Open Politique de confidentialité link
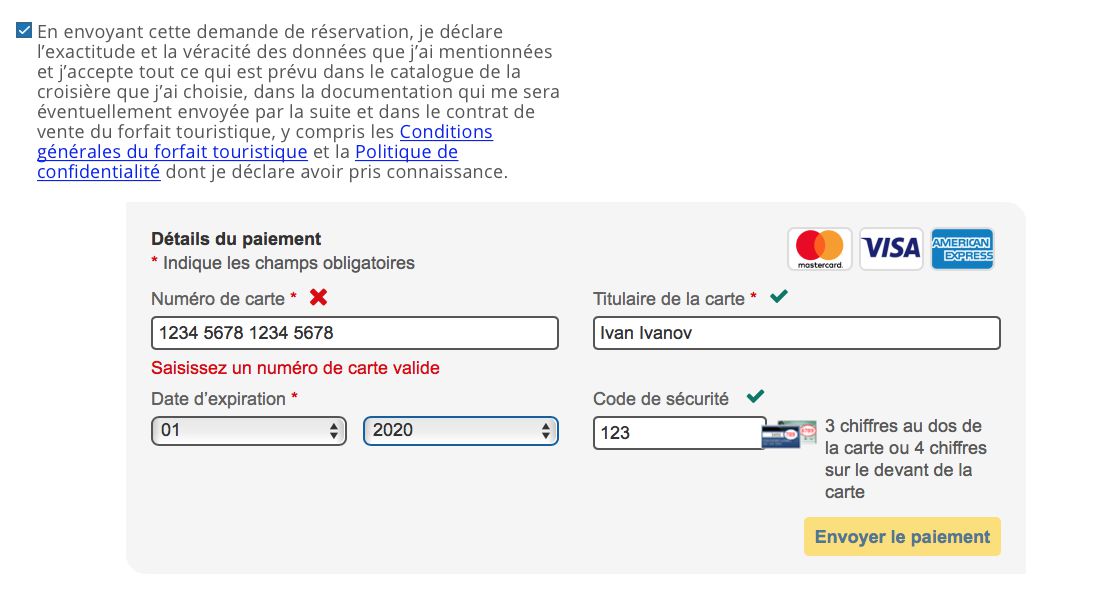This screenshot has height=590, width=1102. pyautogui.click(x=406, y=152)
